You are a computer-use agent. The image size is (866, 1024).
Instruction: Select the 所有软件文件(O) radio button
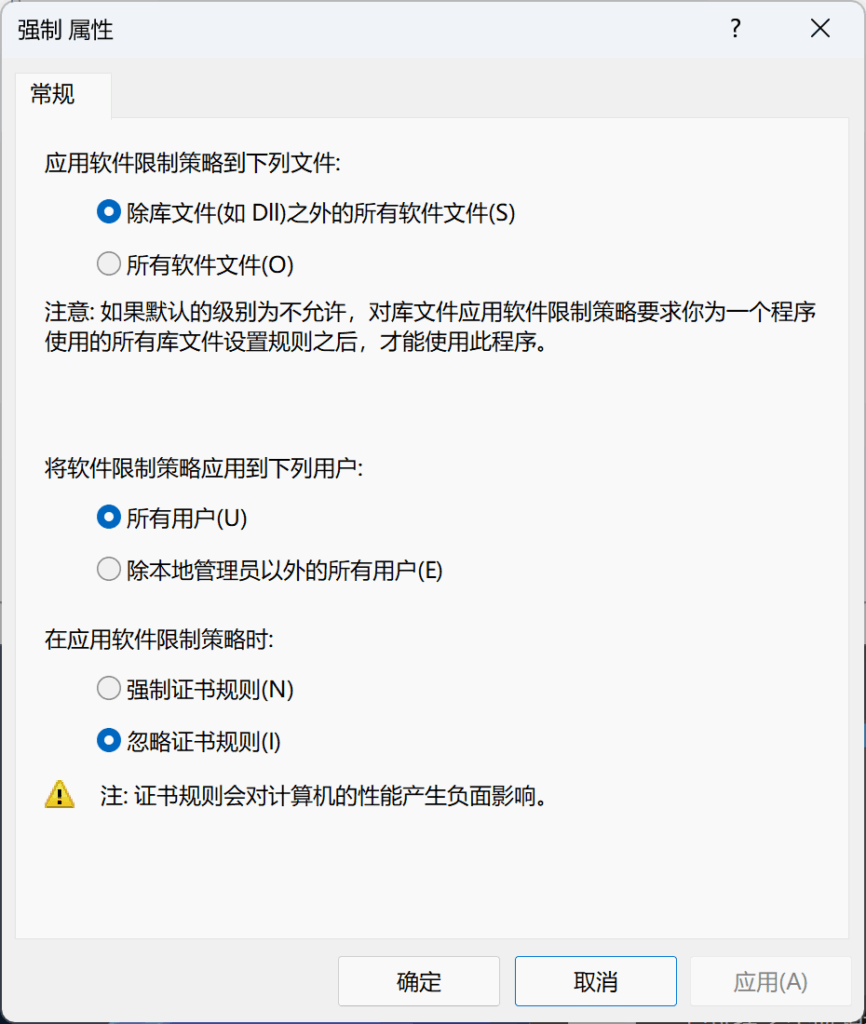coord(108,264)
